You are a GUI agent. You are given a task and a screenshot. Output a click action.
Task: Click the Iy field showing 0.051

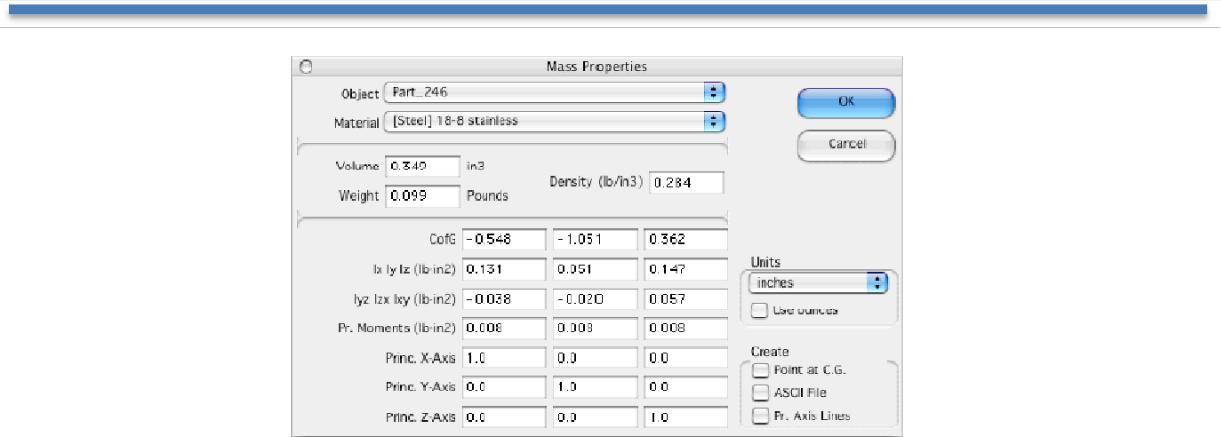(x=595, y=269)
